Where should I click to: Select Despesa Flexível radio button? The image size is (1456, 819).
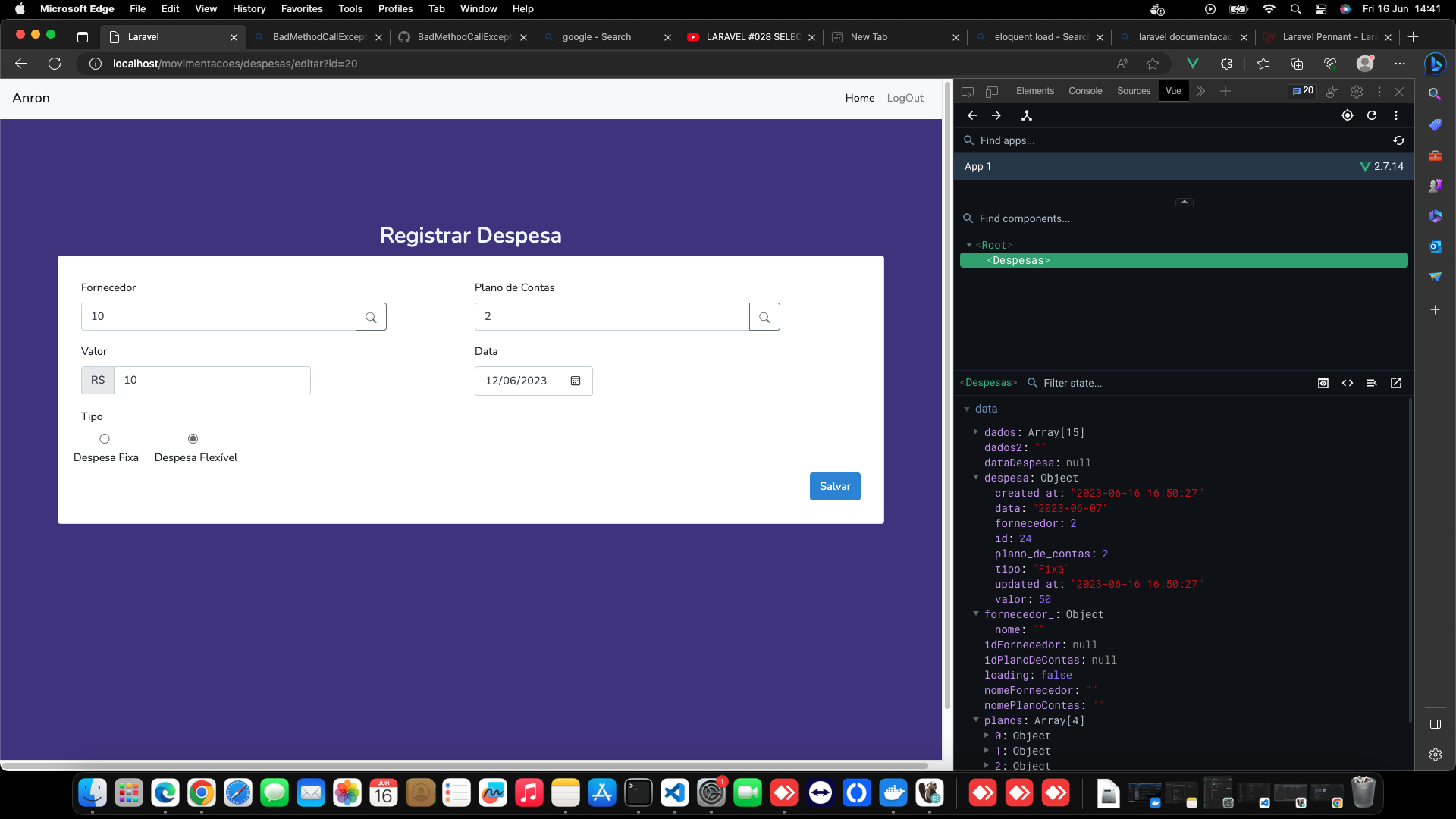[x=193, y=439]
